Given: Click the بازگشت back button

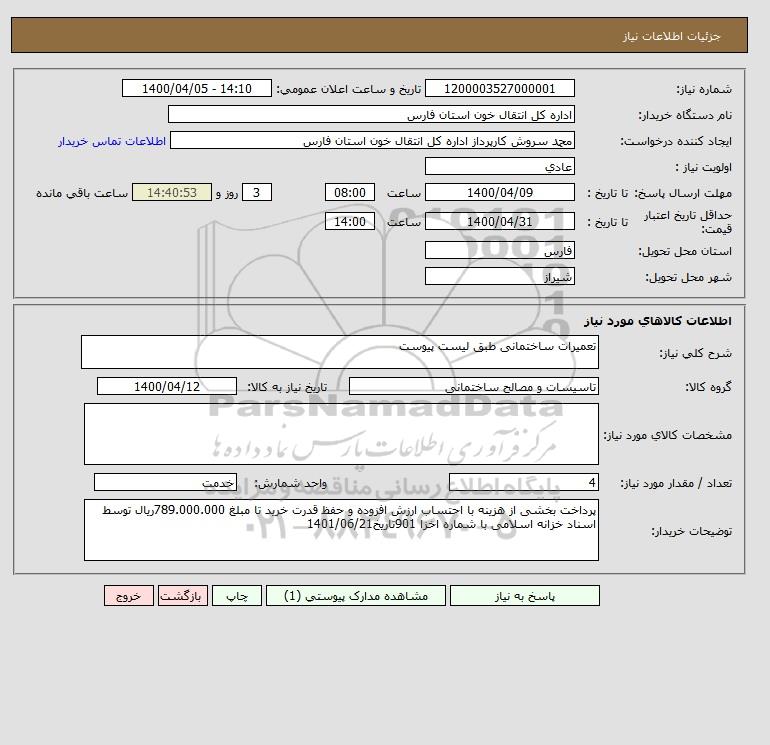Looking at the screenshot, I should (183, 595).
